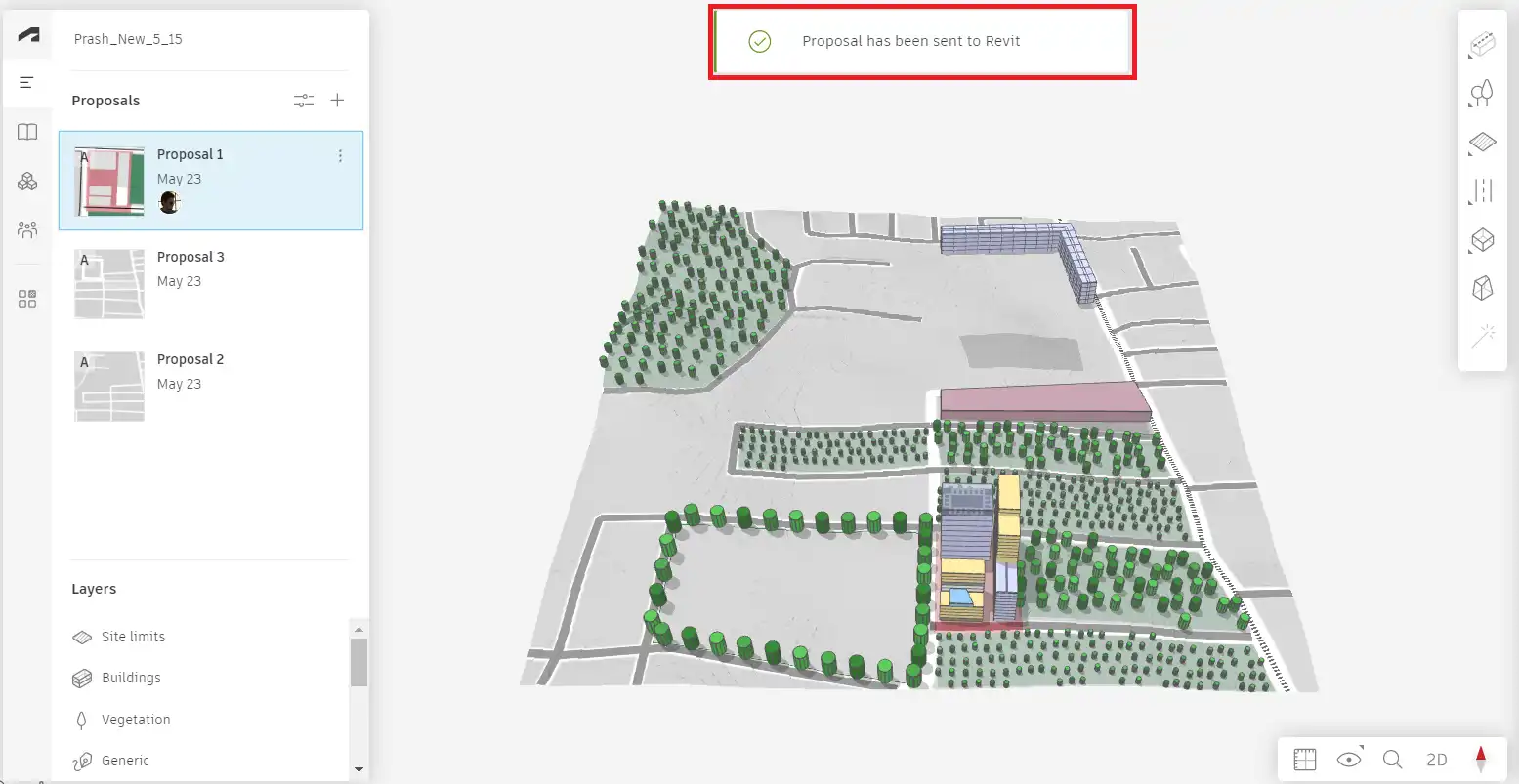Select the Buildings layer
This screenshot has width=1519, height=784.
click(x=131, y=678)
